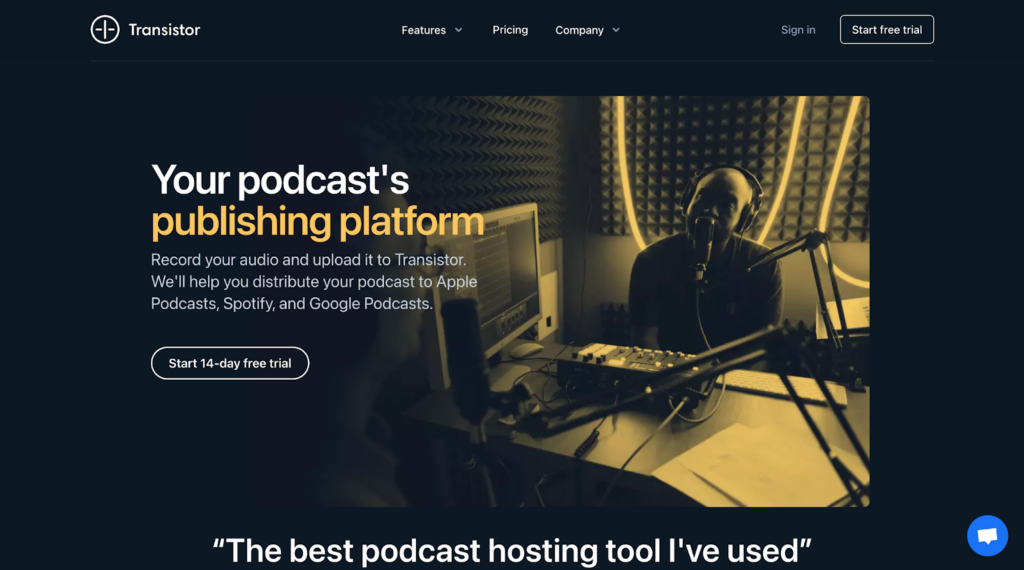Click the Transistor brand name text
The height and width of the screenshot is (570, 1024).
pyautogui.click(x=164, y=30)
